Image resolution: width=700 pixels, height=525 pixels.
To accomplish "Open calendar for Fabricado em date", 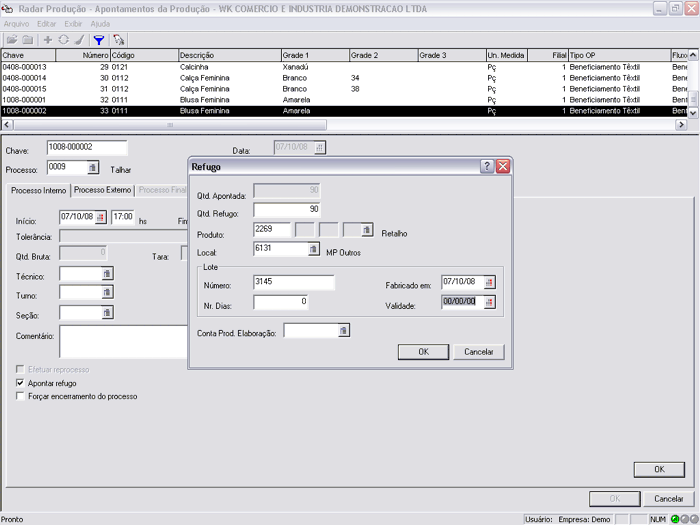I will 490,283.
